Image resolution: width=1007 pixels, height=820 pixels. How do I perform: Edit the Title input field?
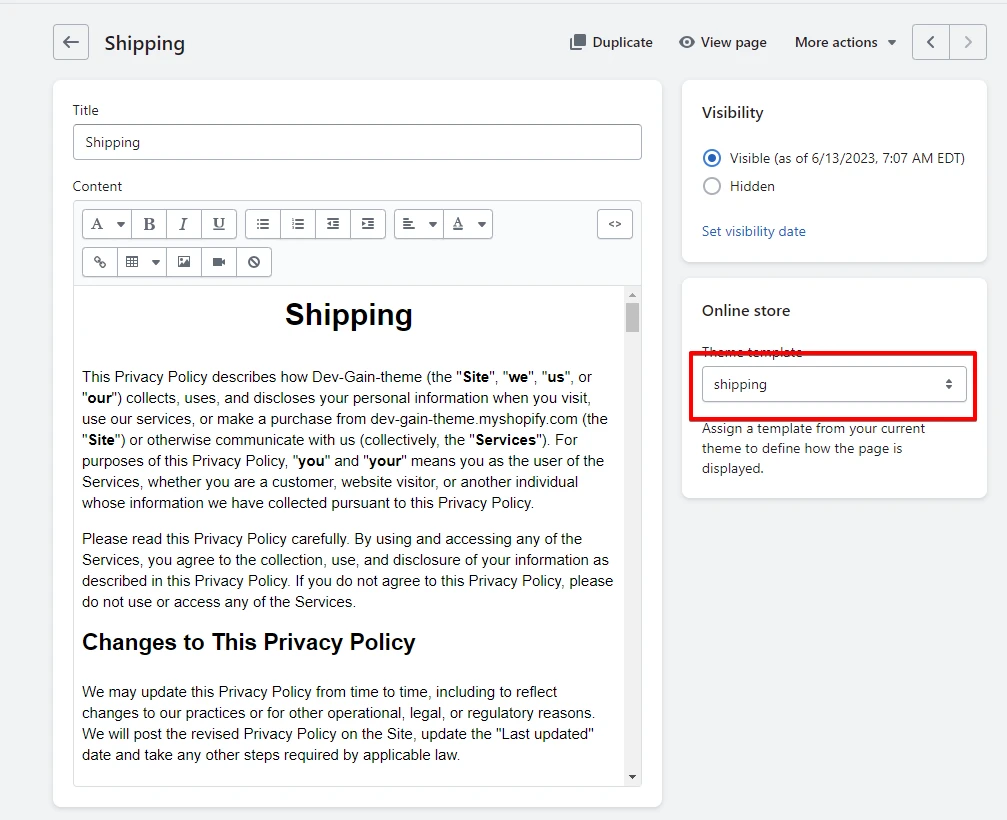click(x=357, y=142)
